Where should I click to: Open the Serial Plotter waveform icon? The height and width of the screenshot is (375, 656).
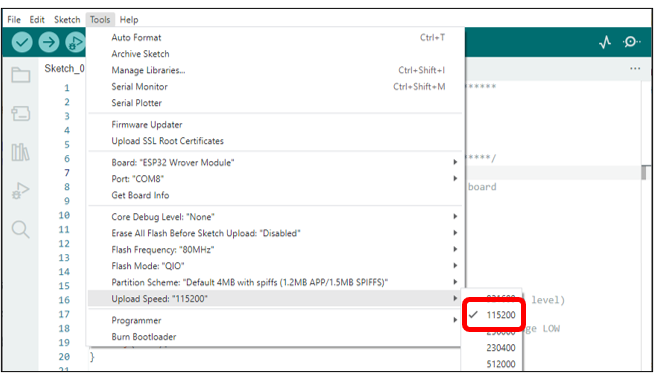pyautogui.click(x=605, y=42)
